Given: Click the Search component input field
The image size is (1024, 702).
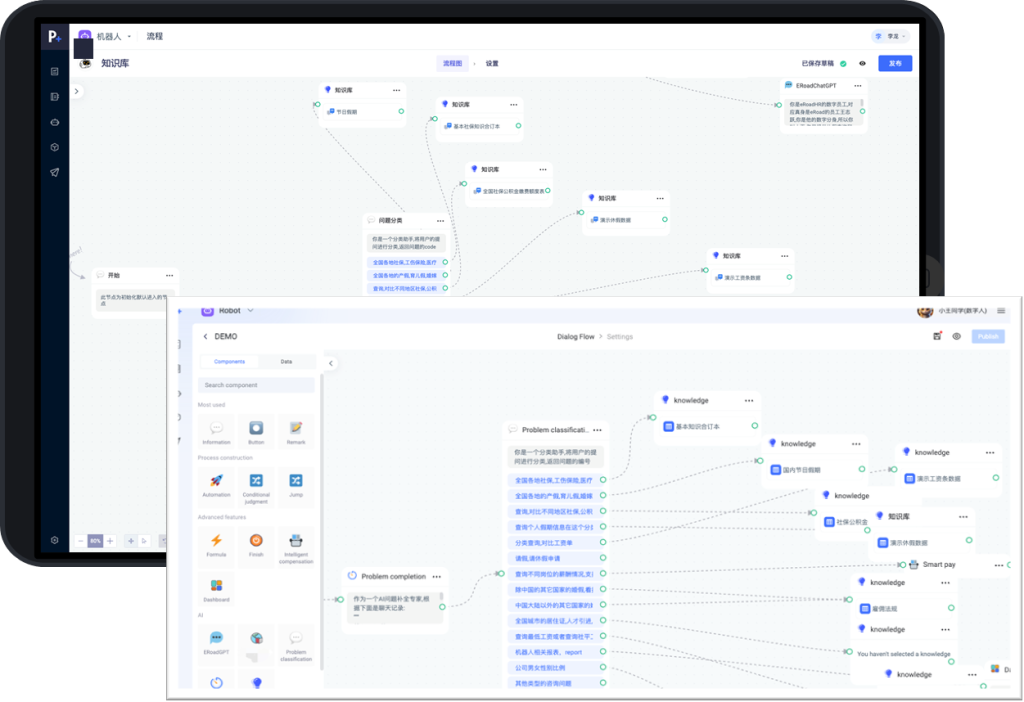Looking at the screenshot, I should point(256,385).
